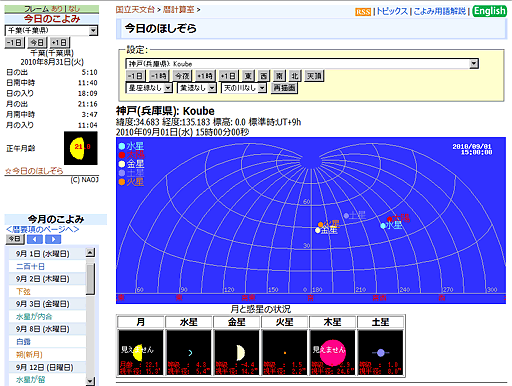Click the 月 status image
The width and height of the screenshot is (512, 386).
(141, 352)
